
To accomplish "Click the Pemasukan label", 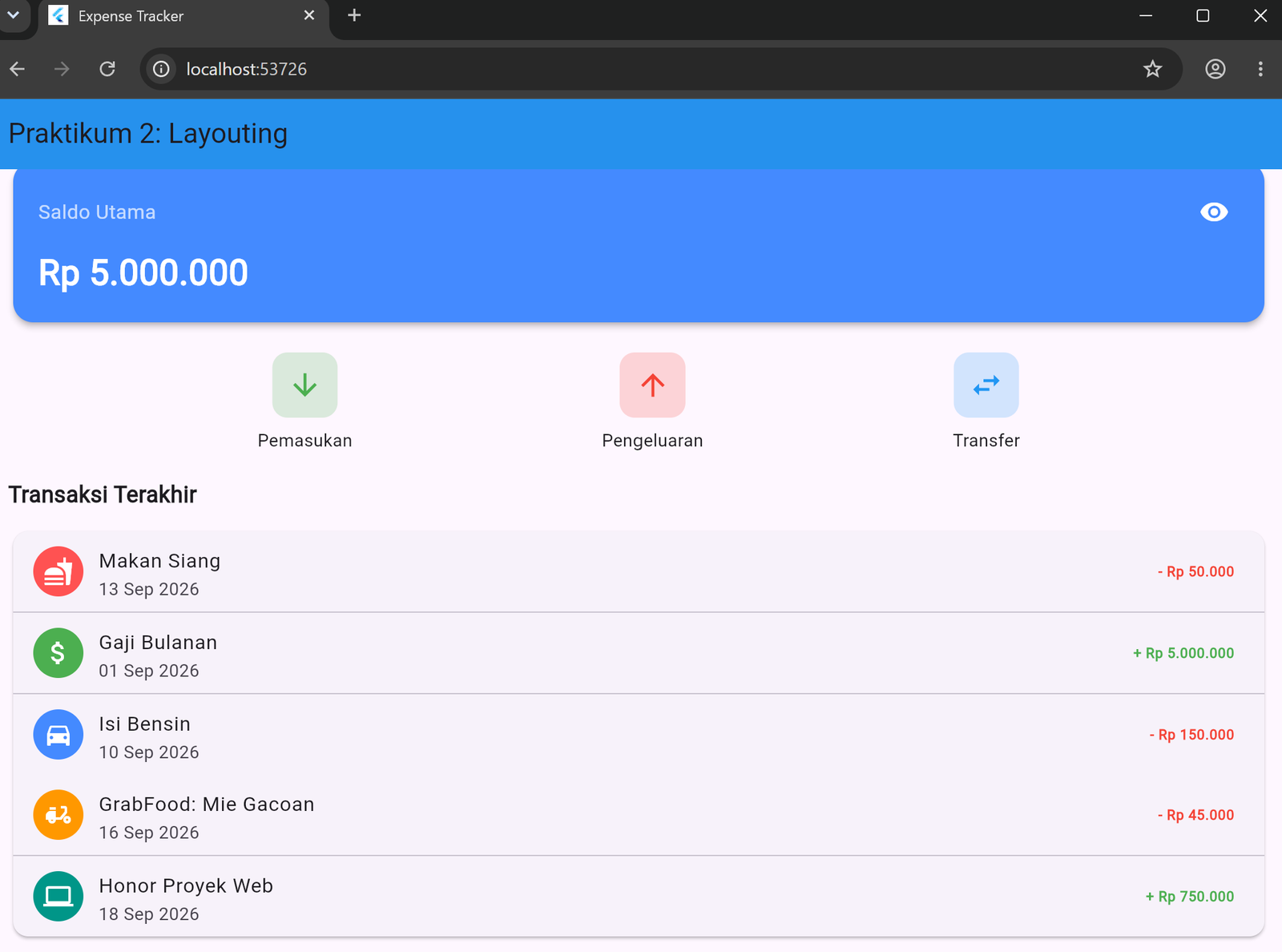I will tap(304, 441).
